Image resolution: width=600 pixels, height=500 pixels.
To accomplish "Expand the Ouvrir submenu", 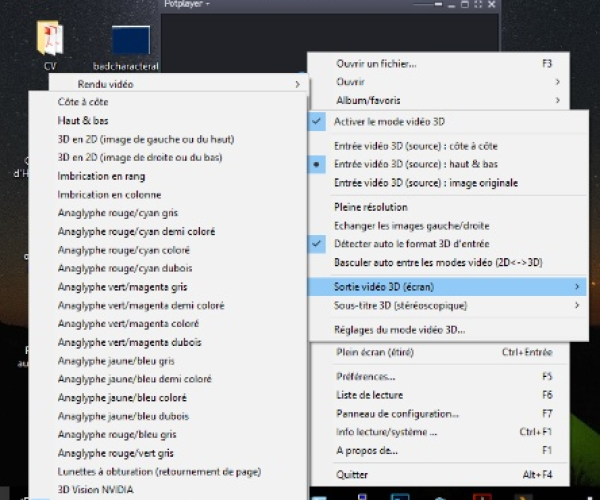I will click(x=439, y=82).
